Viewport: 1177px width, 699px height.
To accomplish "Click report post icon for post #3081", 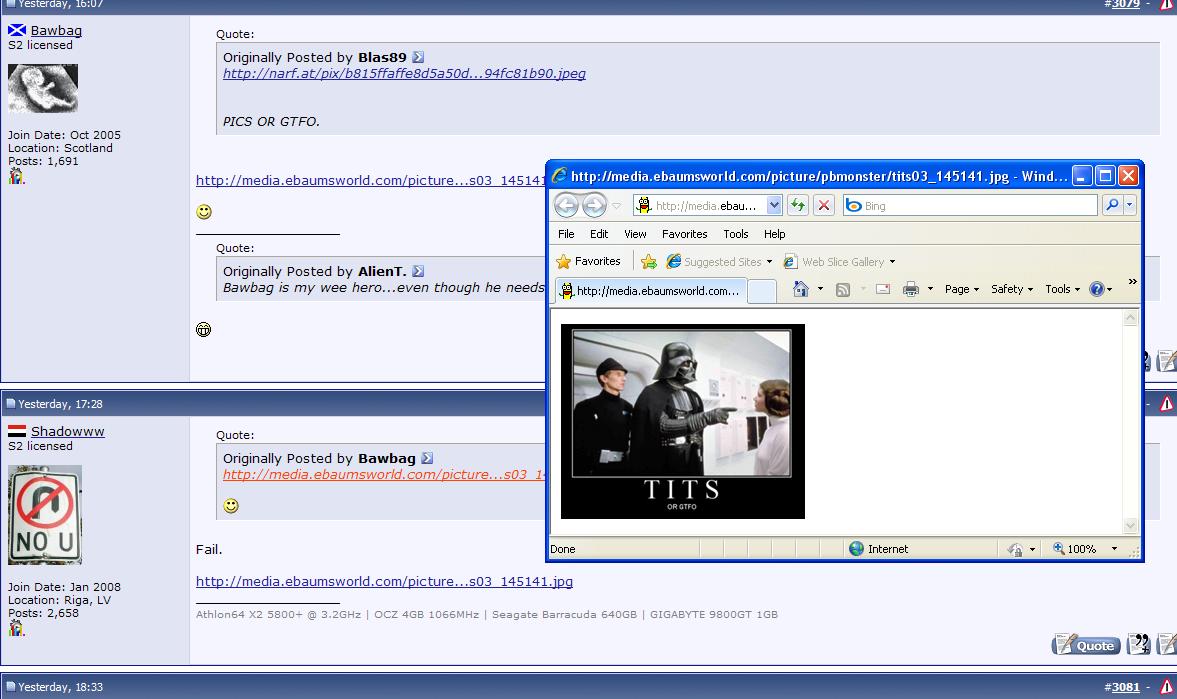I will [1167, 686].
